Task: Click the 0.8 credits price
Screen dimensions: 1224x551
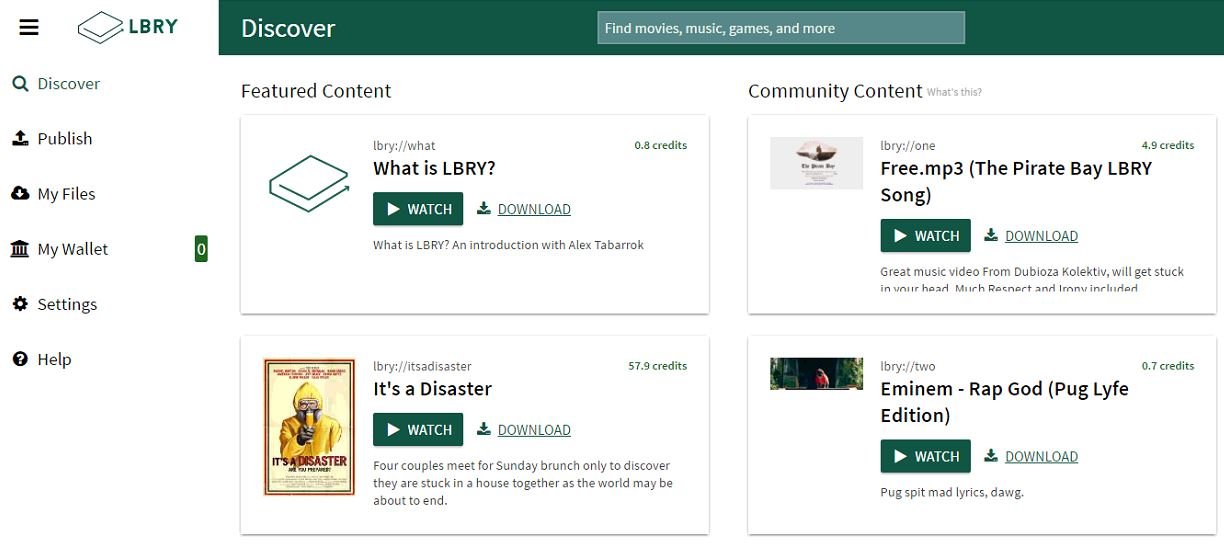Action: pyautogui.click(x=660, y=145)
